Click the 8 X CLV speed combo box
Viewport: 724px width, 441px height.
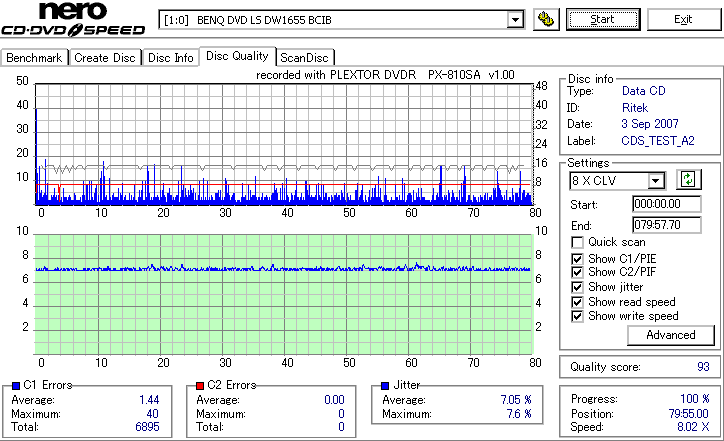[617, 181]
